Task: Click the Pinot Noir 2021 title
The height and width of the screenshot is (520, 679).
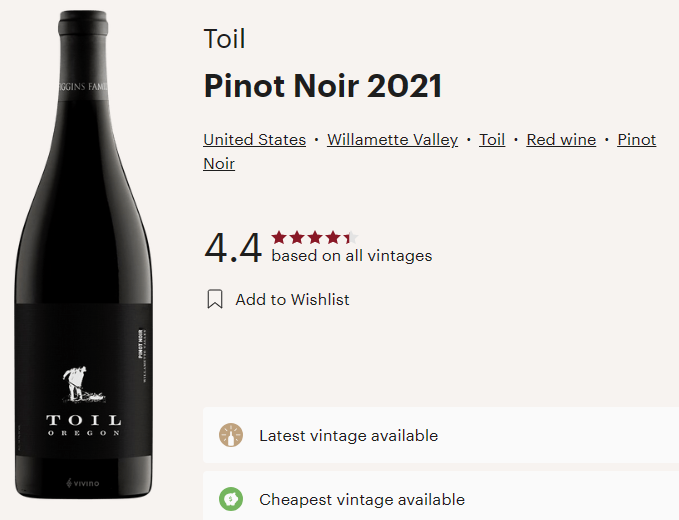Action: point(322,86)
